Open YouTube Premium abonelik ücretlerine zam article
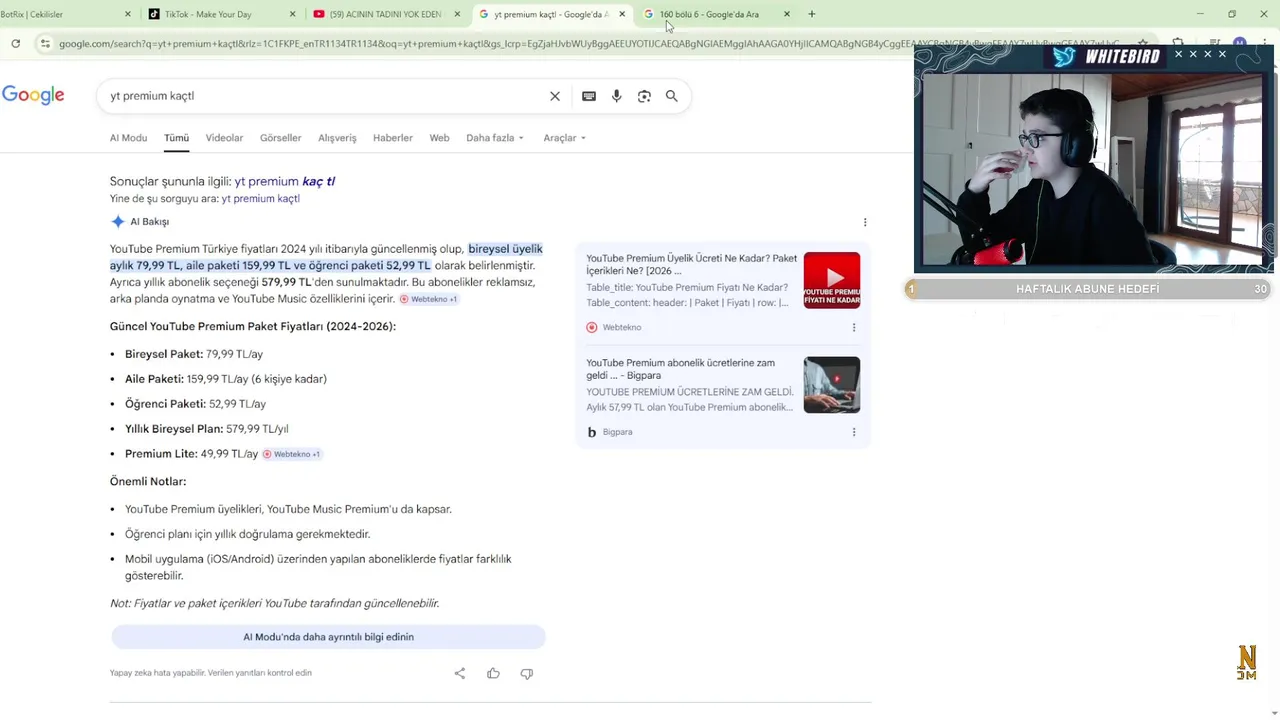The height and width of the screenshot is (720, 1280). pyautogui.click(x=681, y=369)
